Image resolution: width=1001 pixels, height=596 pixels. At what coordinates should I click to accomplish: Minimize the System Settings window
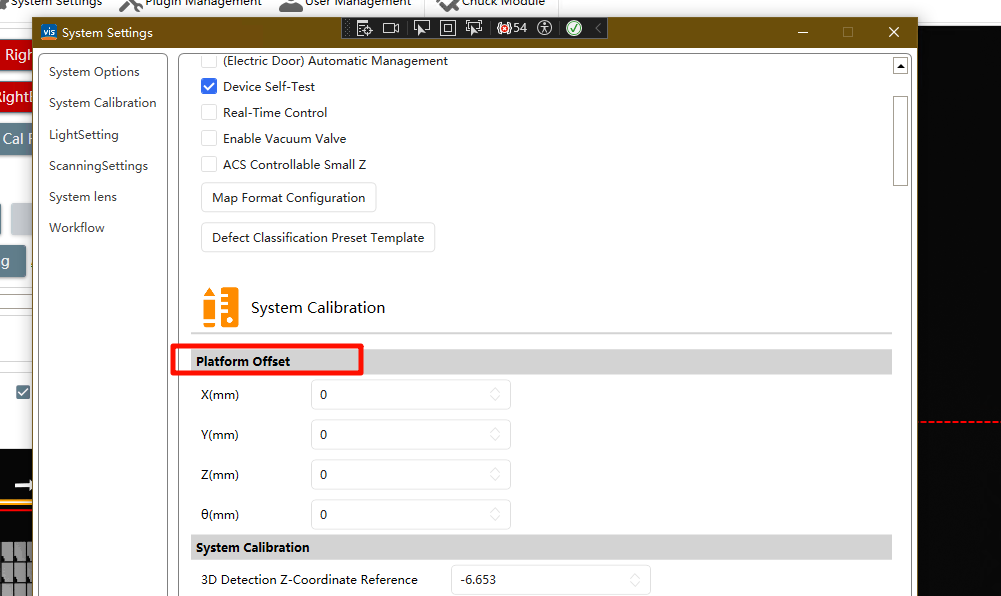coord(803,32)
